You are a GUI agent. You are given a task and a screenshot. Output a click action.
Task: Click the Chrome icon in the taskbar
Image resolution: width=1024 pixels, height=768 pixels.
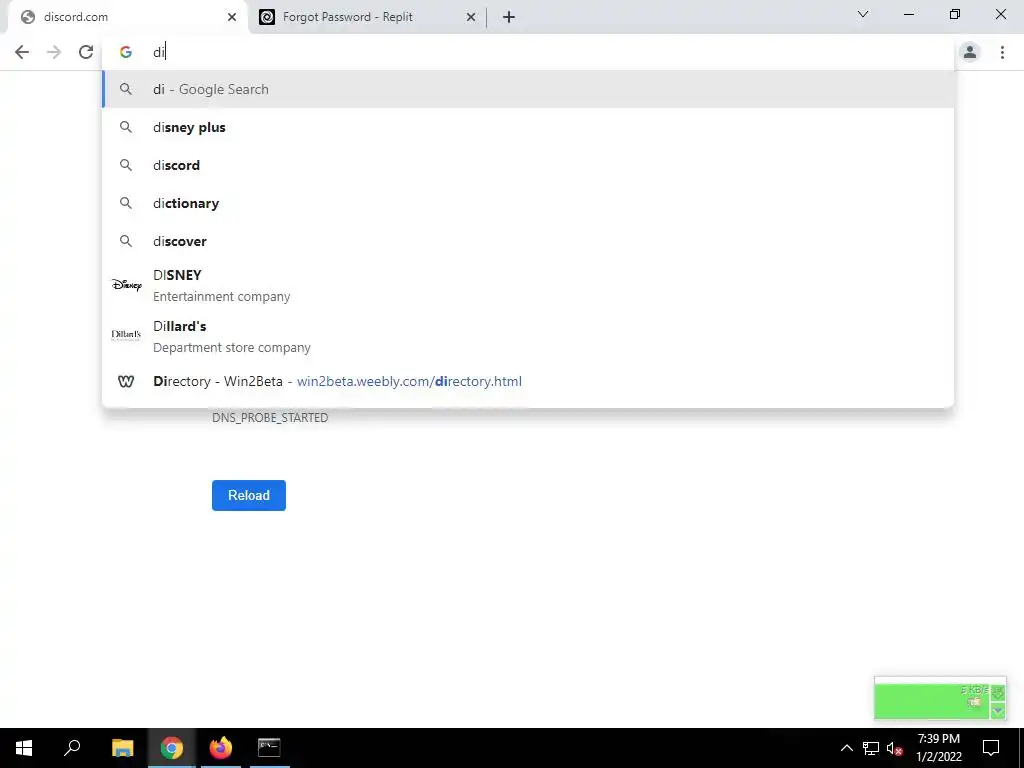[x=172, y=748]
